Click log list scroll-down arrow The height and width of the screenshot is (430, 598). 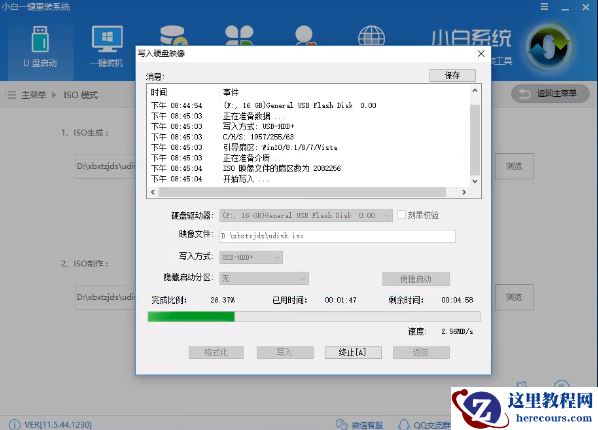coord(475,181)
